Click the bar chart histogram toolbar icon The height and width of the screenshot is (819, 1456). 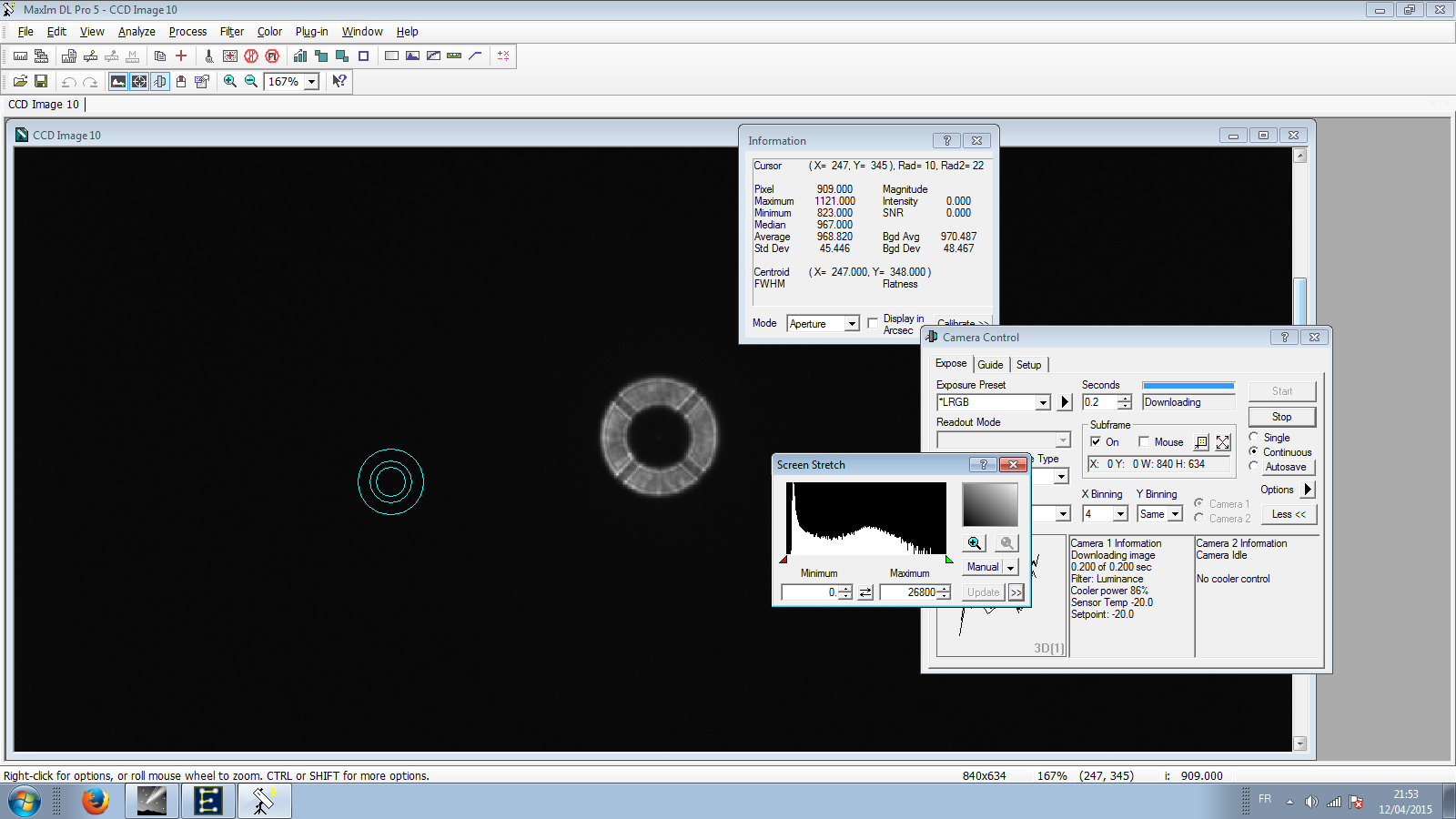299,56
